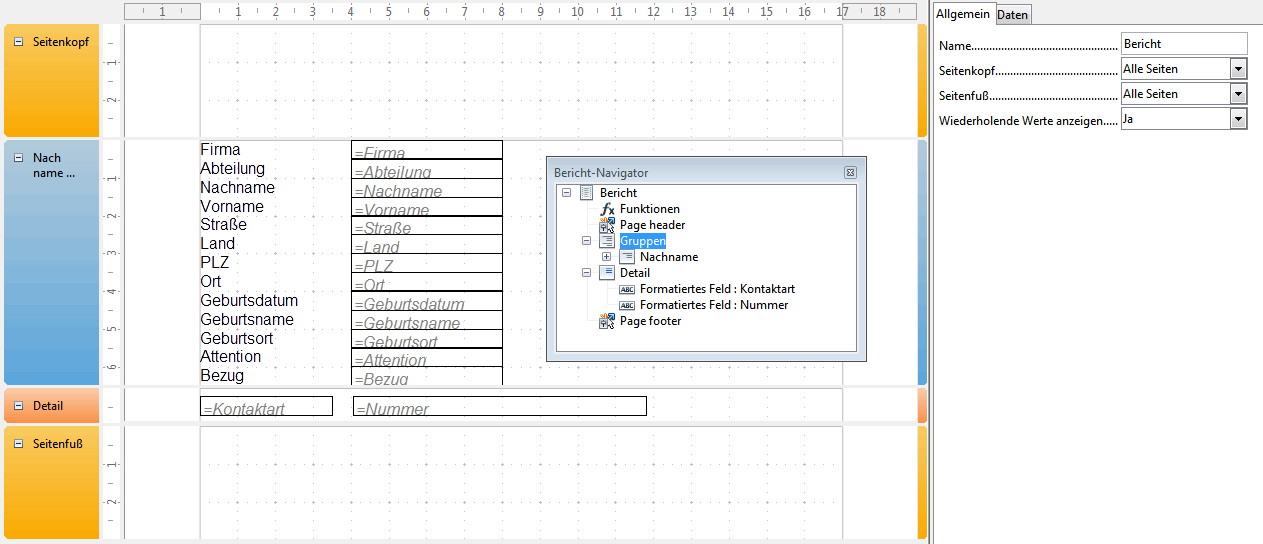Screen dimensions: 1263x544
Task: Collapse the Bericht node in navigator
Action: tap(566, 193)
